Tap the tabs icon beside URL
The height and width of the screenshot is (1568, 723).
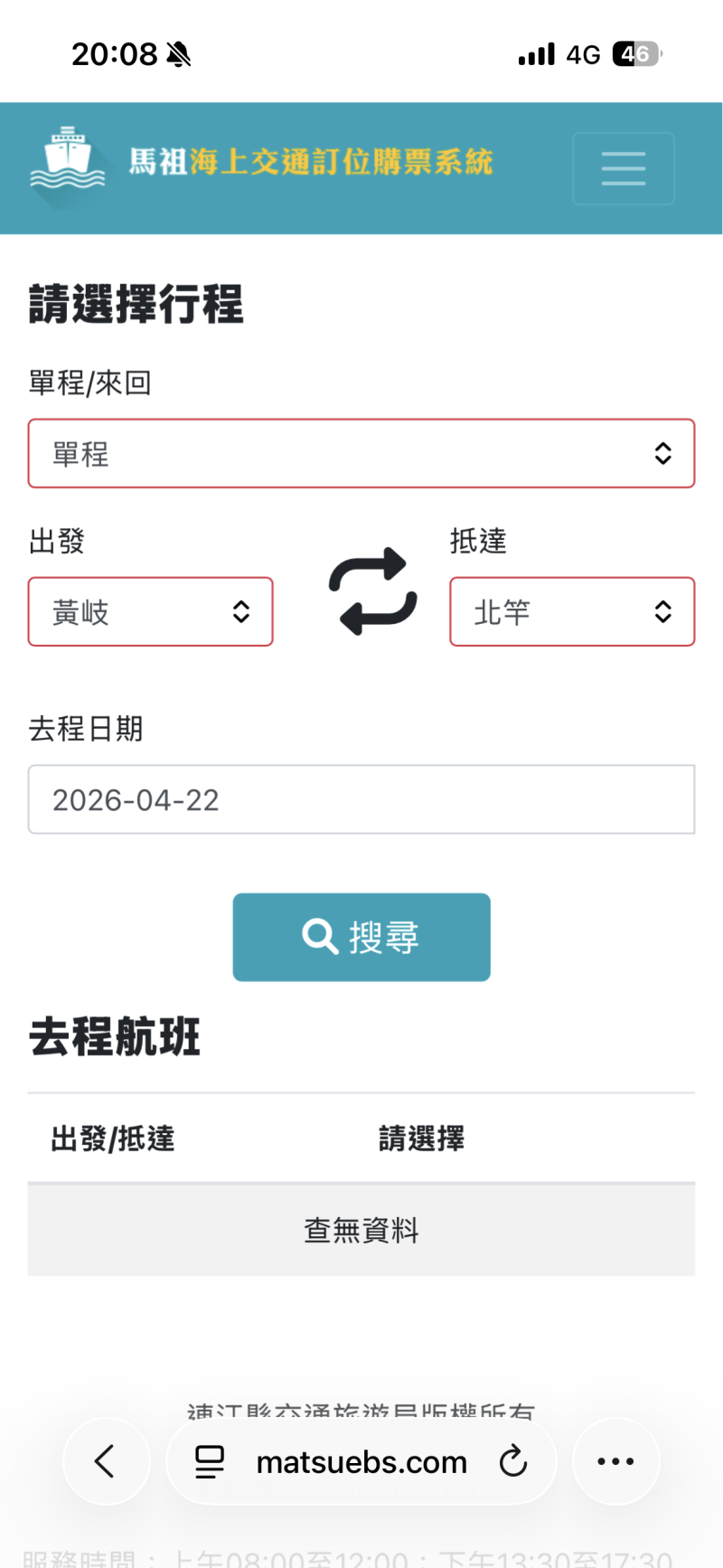(x=210, y=1461)
